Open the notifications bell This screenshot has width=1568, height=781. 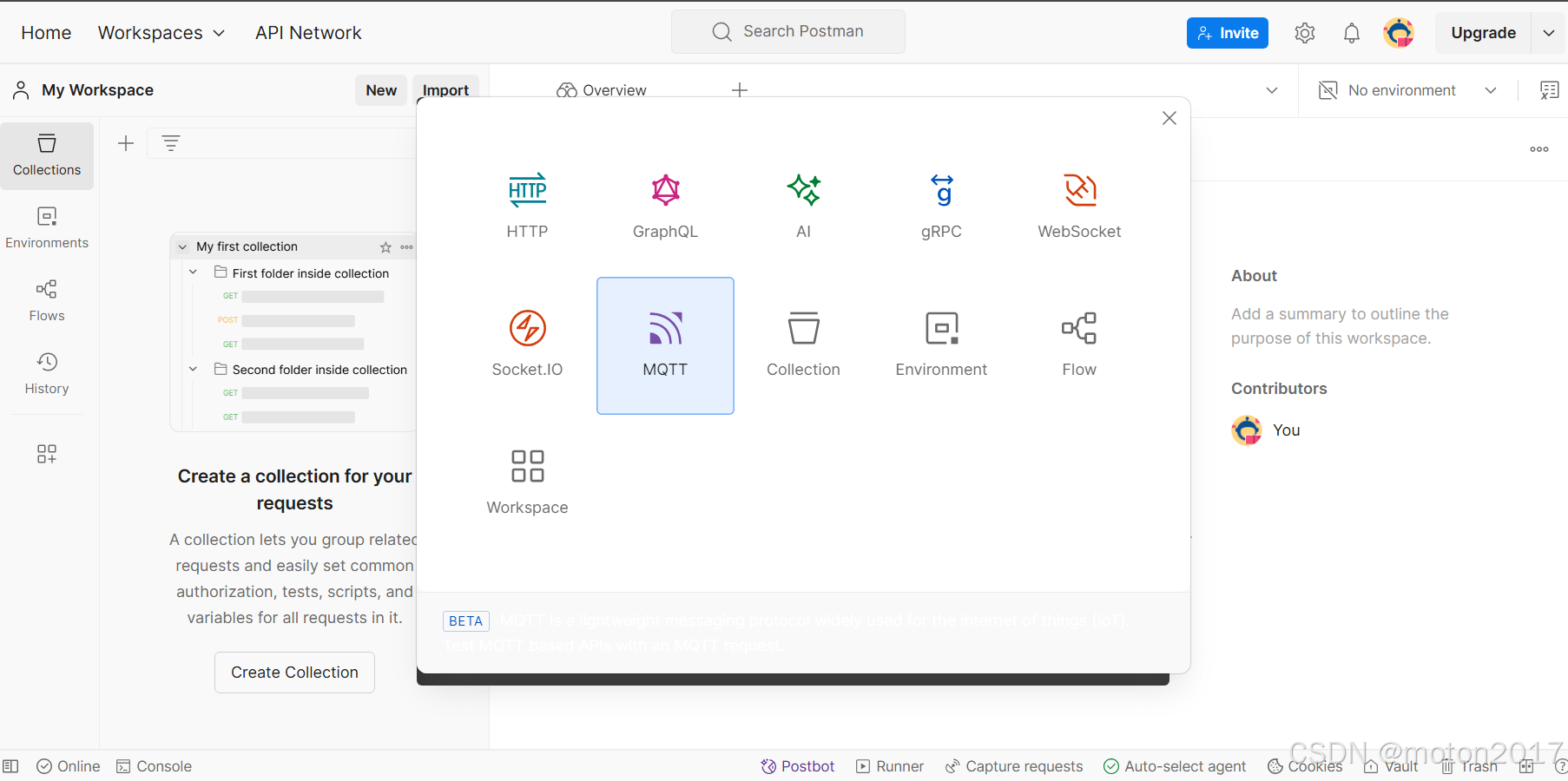tap(1352, 33)
